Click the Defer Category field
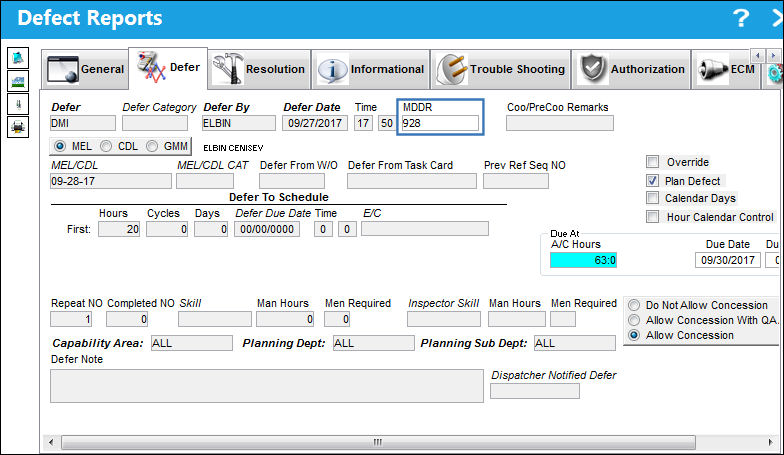 (x=155, y=123)
